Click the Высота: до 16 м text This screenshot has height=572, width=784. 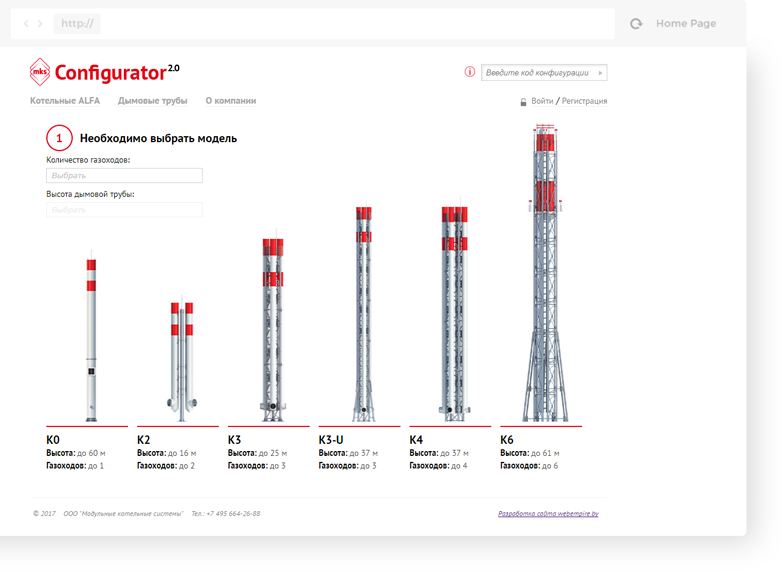pyautogui.click(x=166, y=453)
